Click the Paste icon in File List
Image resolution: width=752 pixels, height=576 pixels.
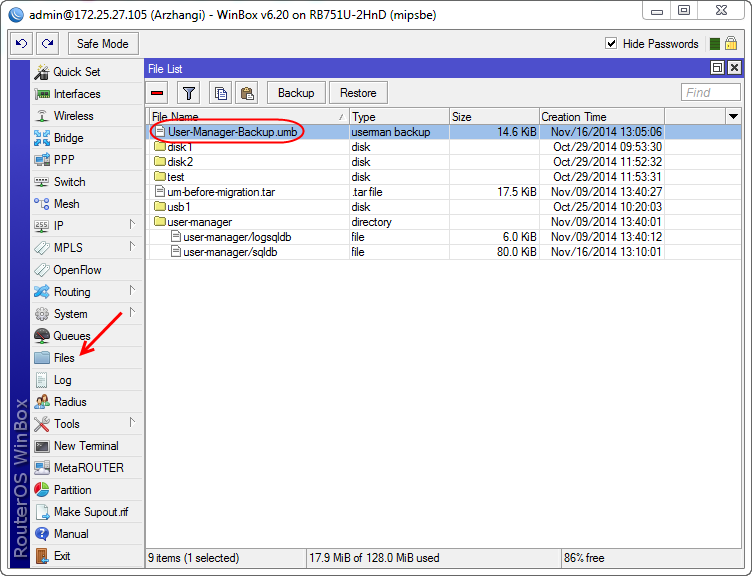[x=247, y=93]
